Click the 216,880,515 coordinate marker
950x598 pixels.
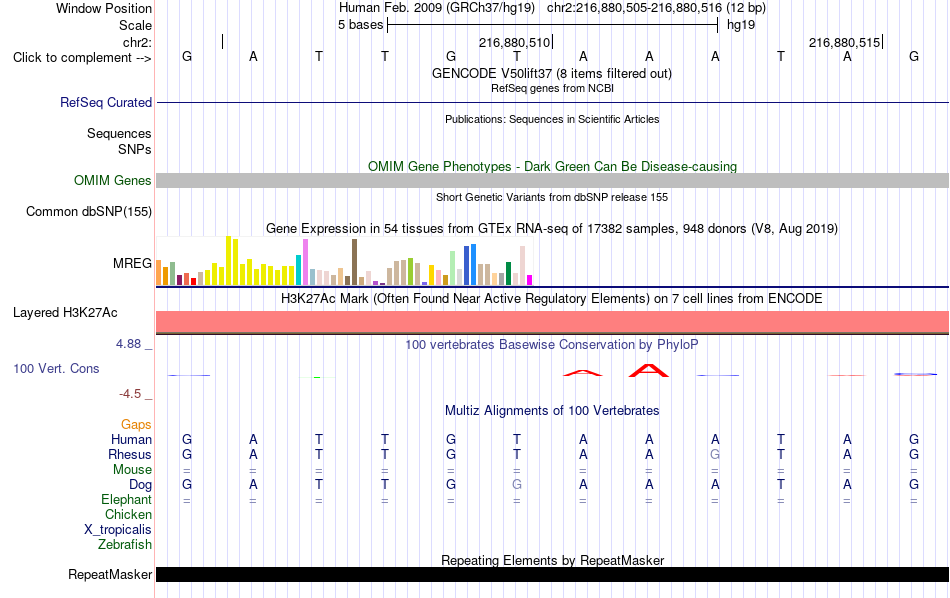click(845, 42)
